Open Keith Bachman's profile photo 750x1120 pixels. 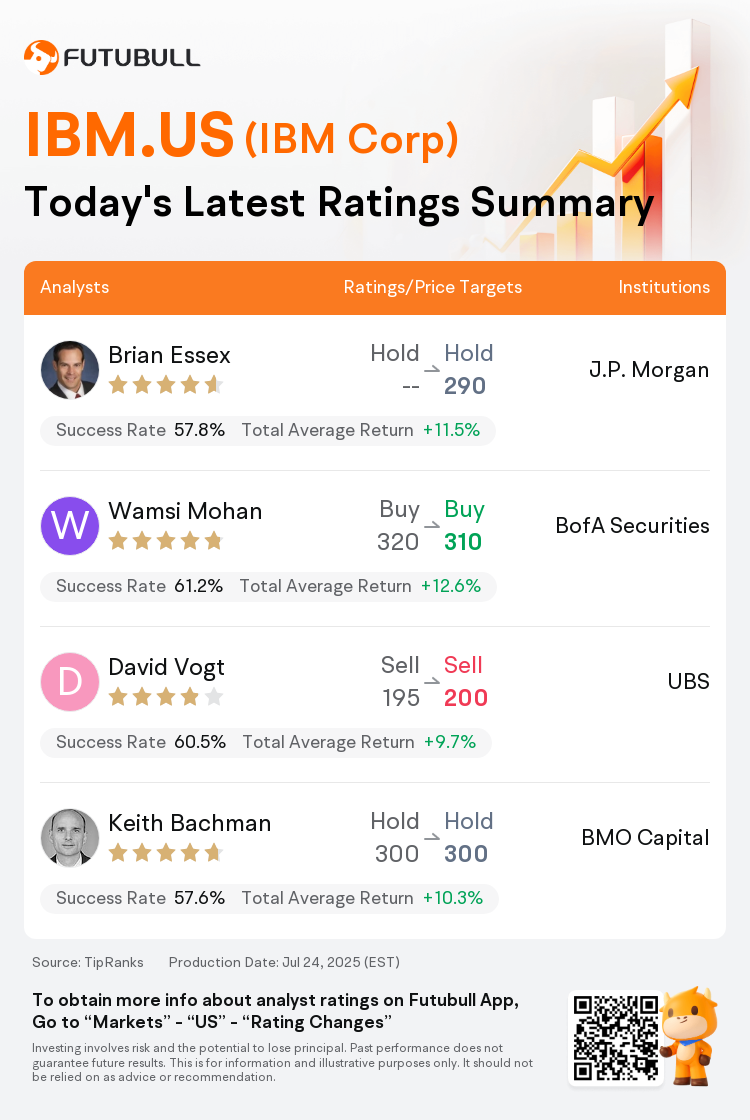pos(70,838)
